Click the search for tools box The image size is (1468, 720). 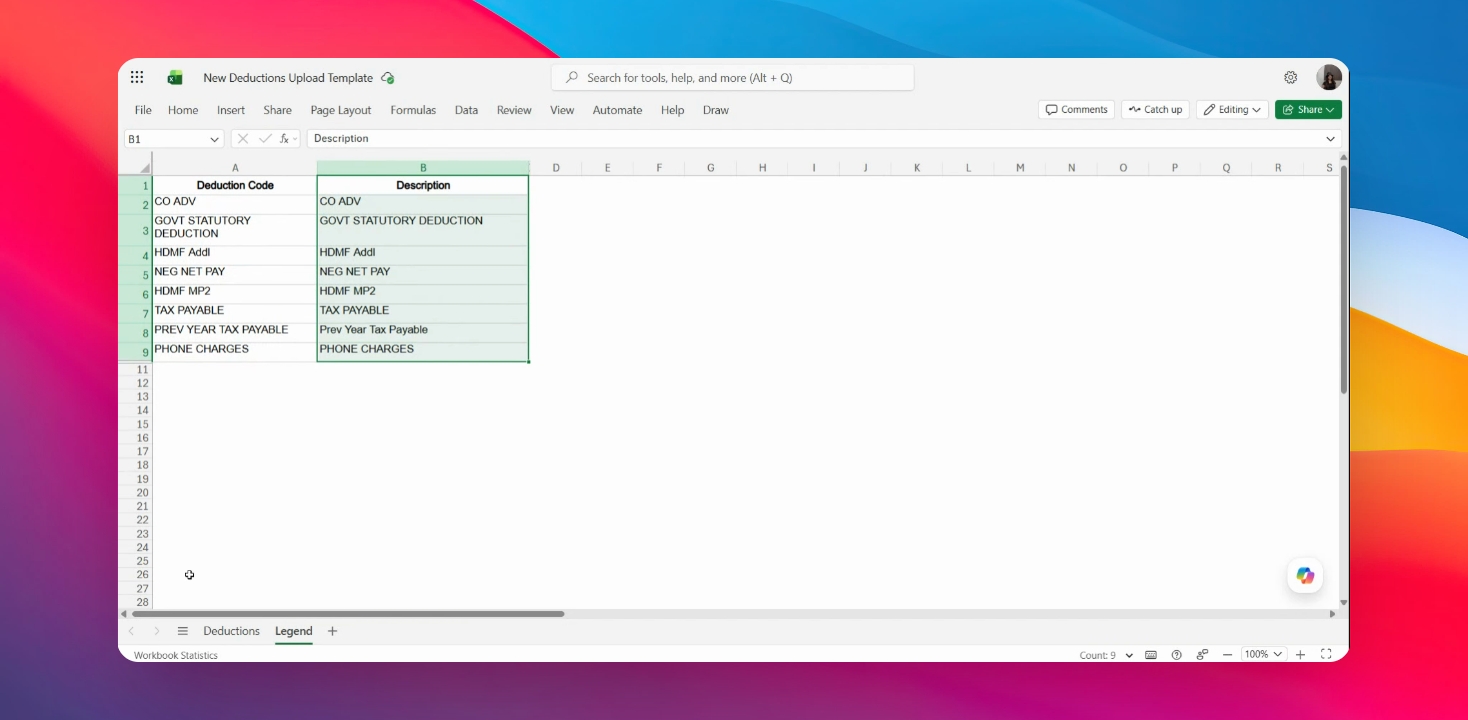(x=732, y=78)
